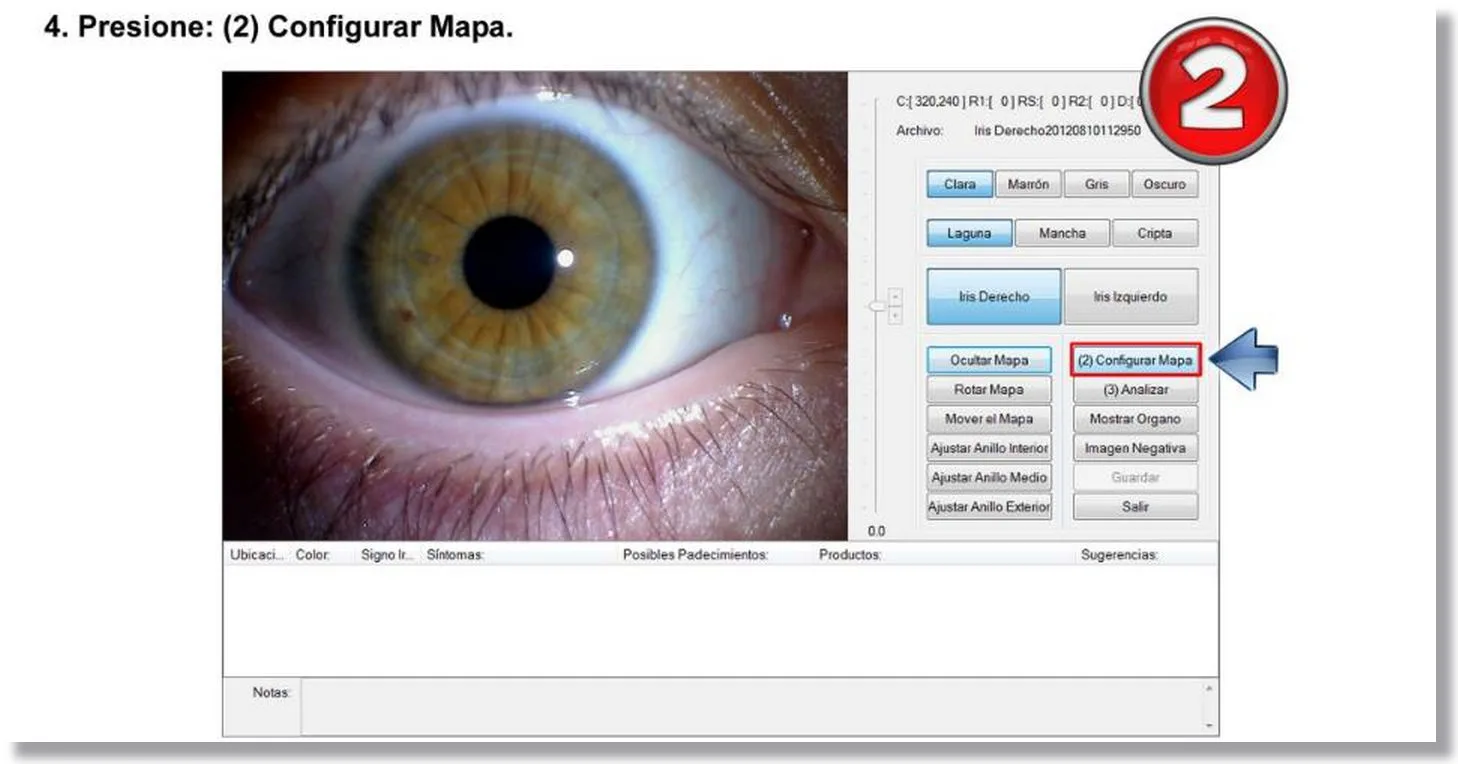The image size is (1458, 764).
Task: Click the file name Iris Derecho20120810112950
Action: point(1056,131)
